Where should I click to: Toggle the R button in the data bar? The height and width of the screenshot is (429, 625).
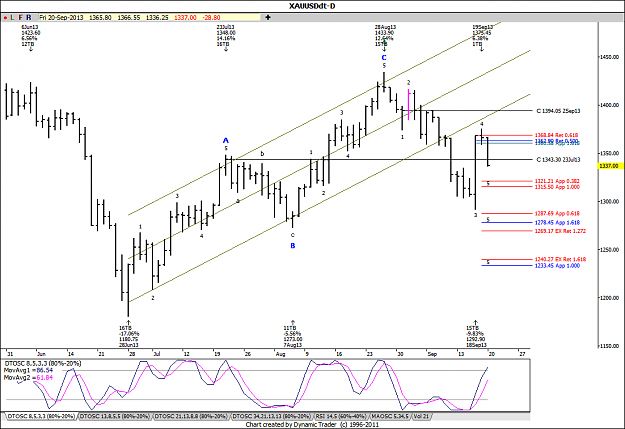pyautogui.click(x=29, y=18)
